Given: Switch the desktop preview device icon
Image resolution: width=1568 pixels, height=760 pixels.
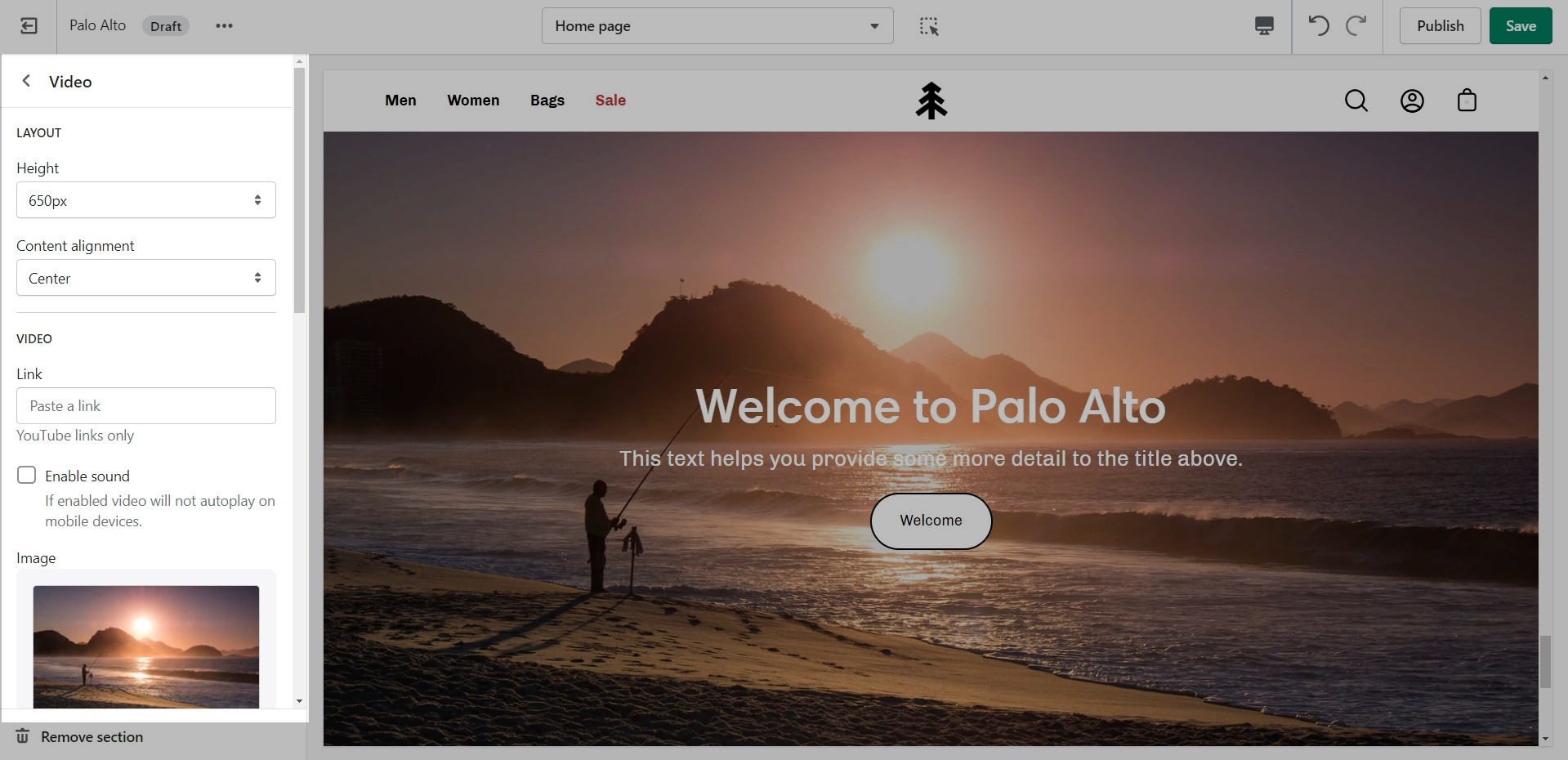Looking at the screenshot, I should [x=1263, y=26].
